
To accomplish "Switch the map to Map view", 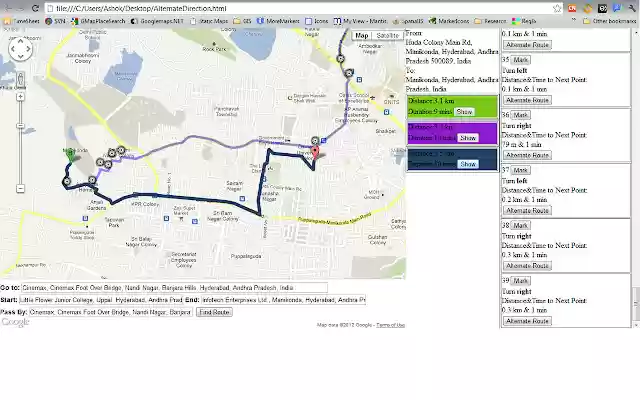I will (362, 36).
